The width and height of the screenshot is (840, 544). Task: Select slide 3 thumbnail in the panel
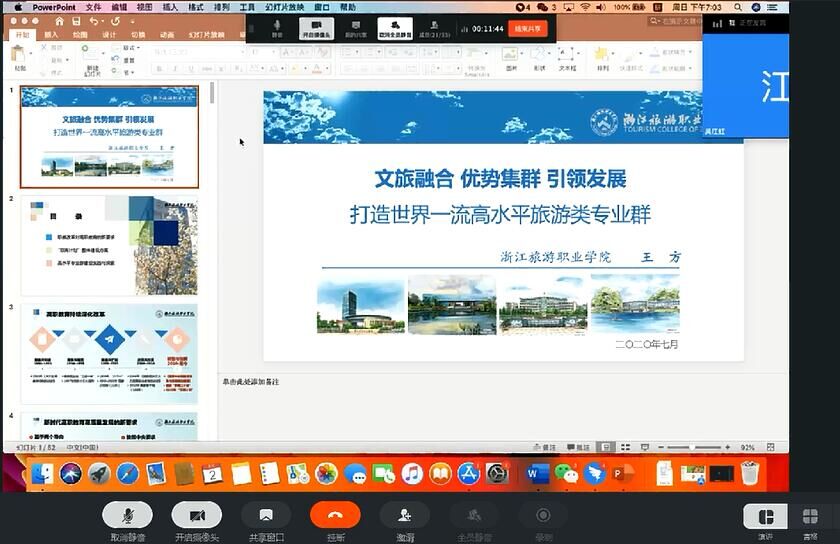pos(109,351)
